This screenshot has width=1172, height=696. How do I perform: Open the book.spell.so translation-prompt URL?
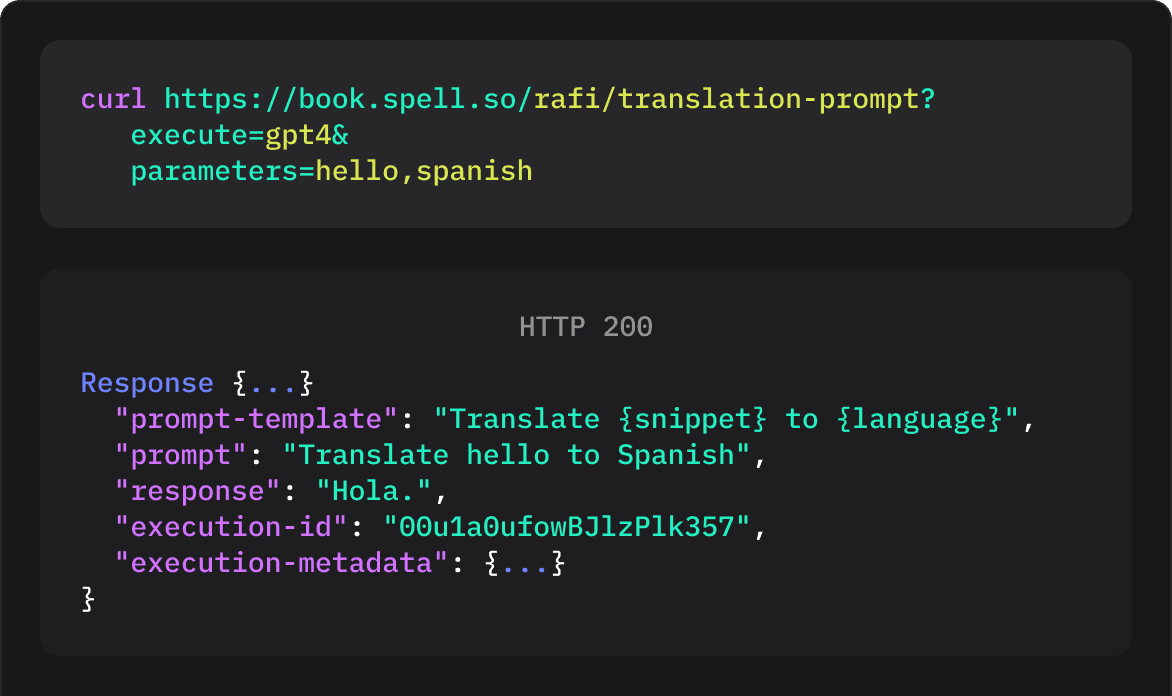pyautogui.click(x=549, y=100)
